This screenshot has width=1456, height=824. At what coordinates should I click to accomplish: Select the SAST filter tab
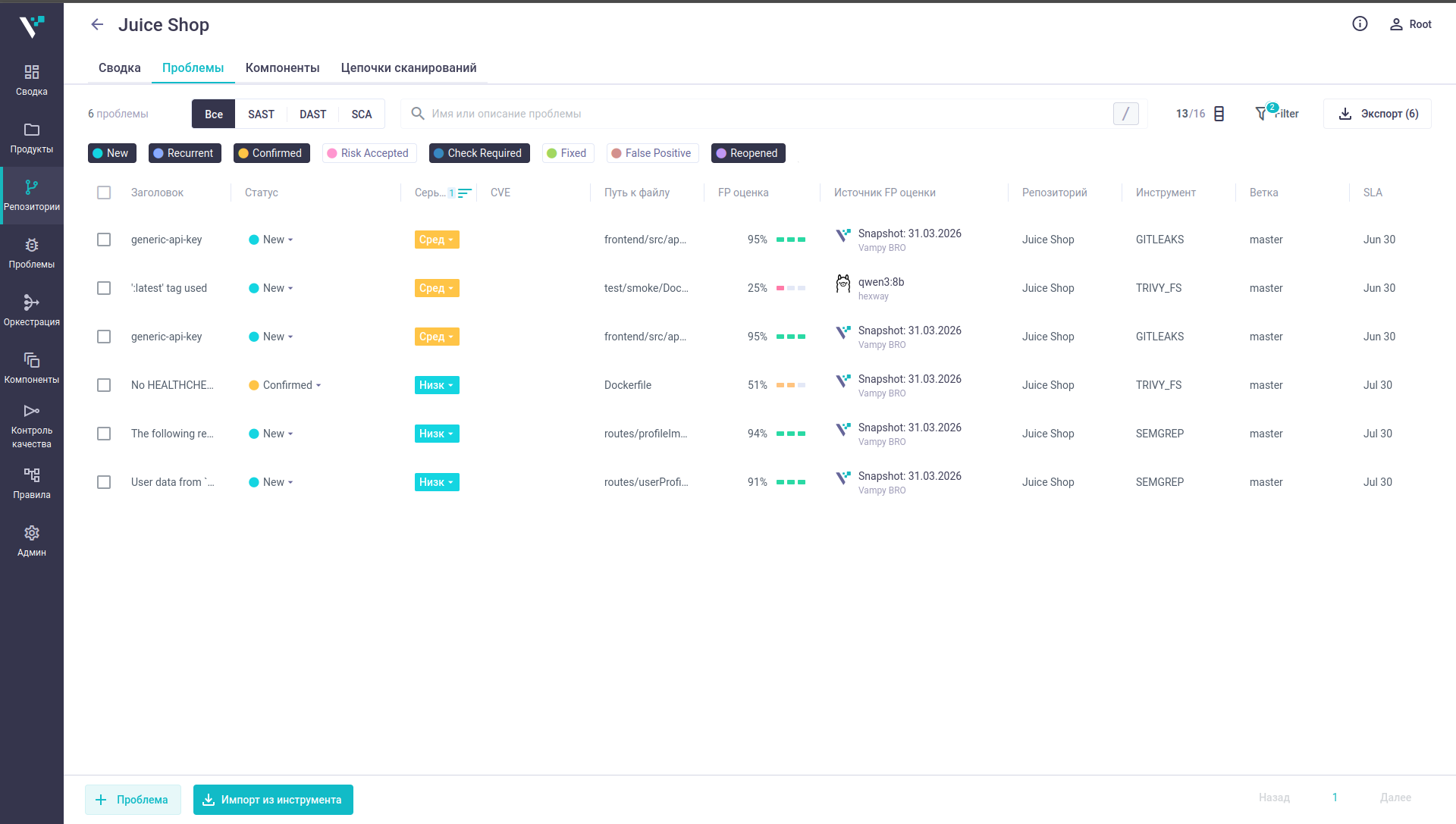coord(261,114)
